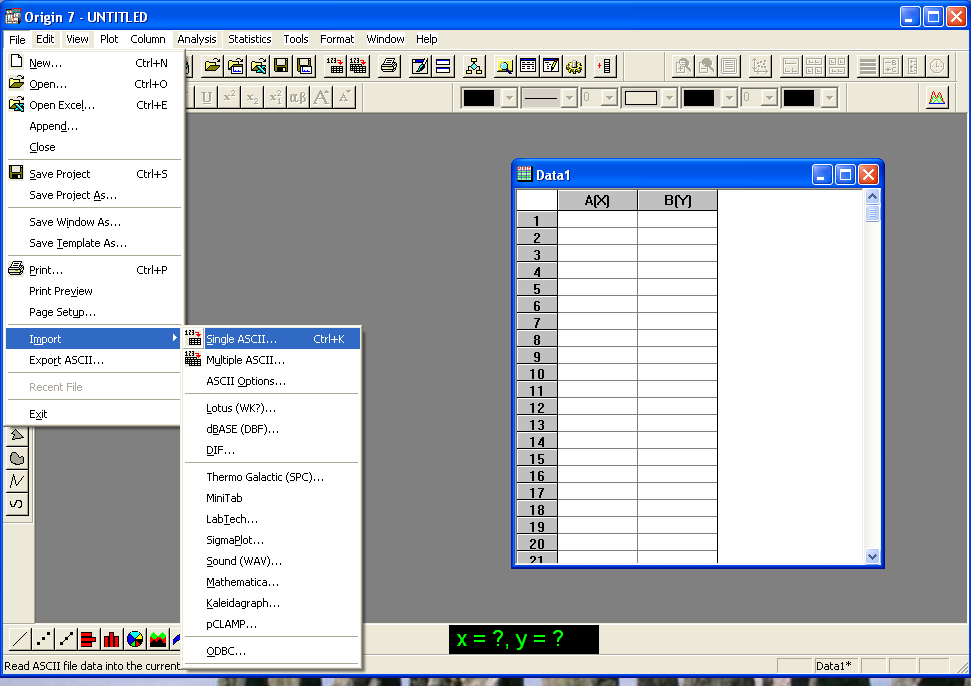
Task: Click the line plot icon
Action: pos(20,639)
